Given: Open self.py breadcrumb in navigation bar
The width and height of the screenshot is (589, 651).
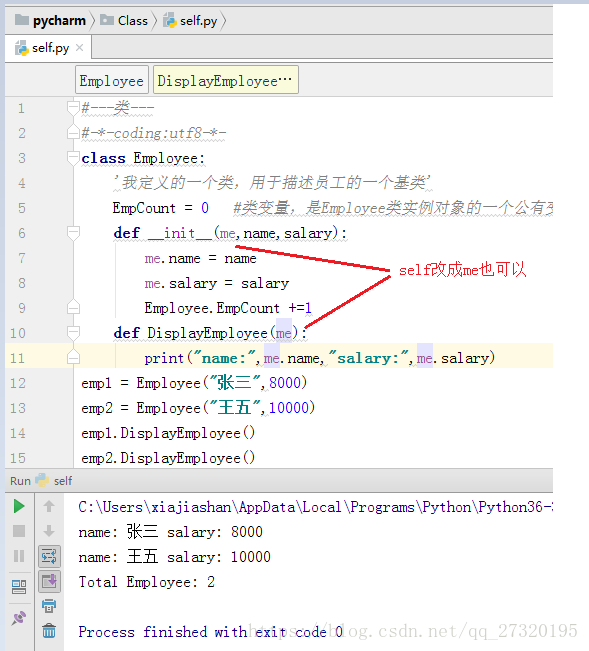Looking at the screenshot, I should point(191,20).
